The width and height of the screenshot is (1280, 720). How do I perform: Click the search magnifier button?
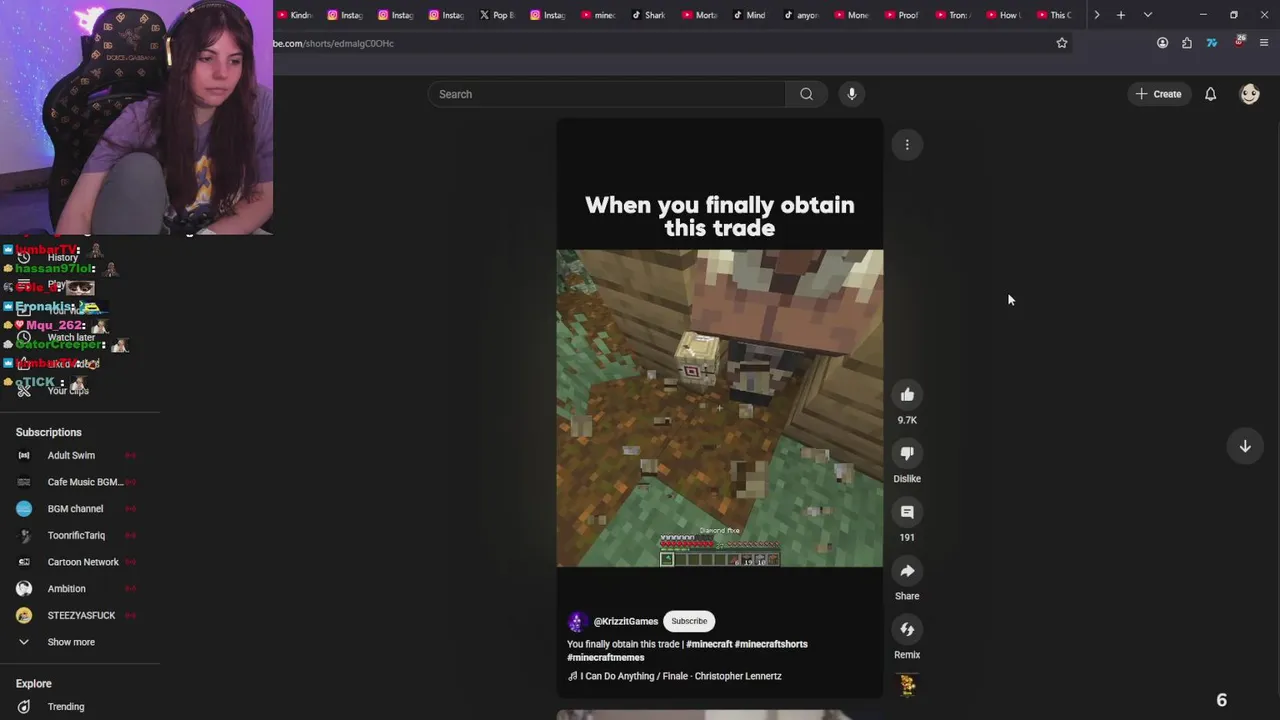806,94
